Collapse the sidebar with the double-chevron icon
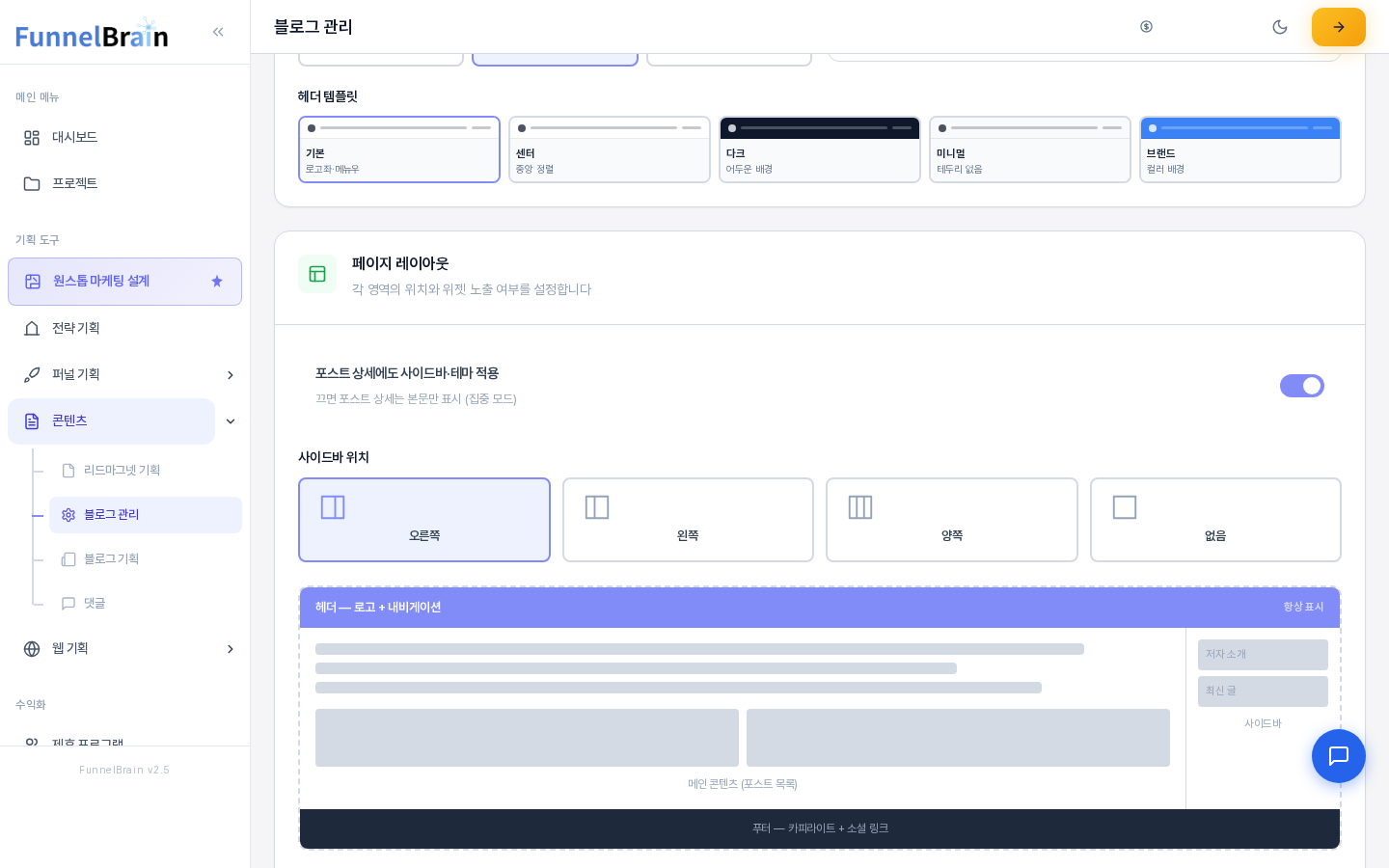1389x868 pixels. click(218, 32)
